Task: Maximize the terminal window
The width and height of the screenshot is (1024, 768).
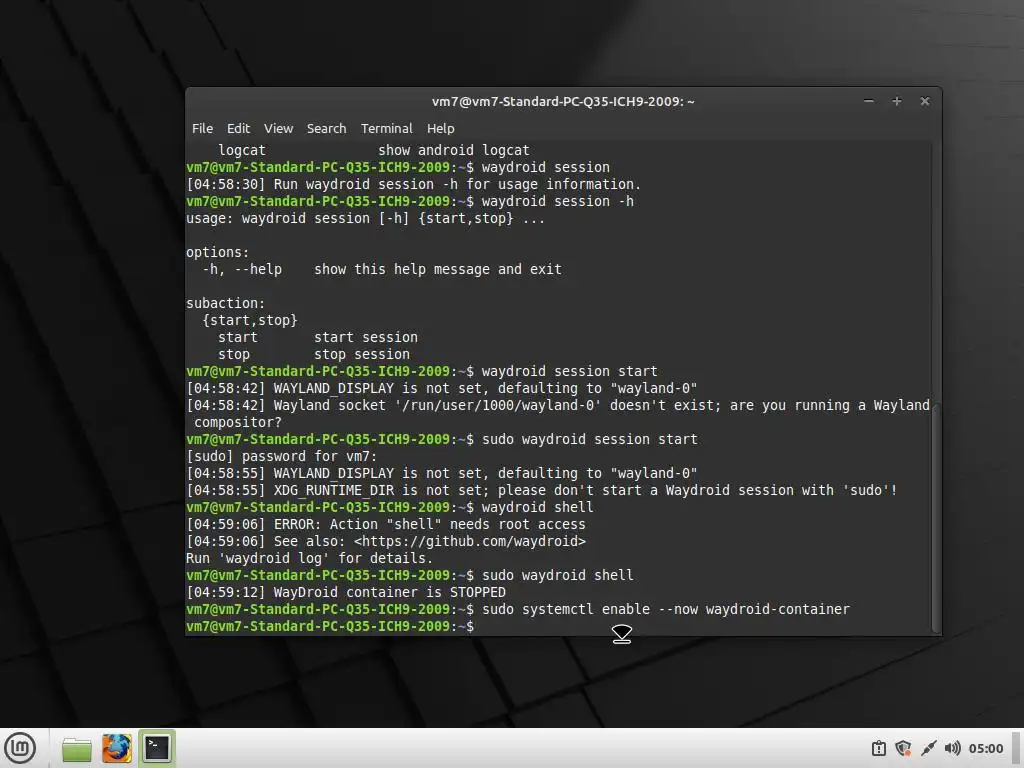Action: (897, 101)
